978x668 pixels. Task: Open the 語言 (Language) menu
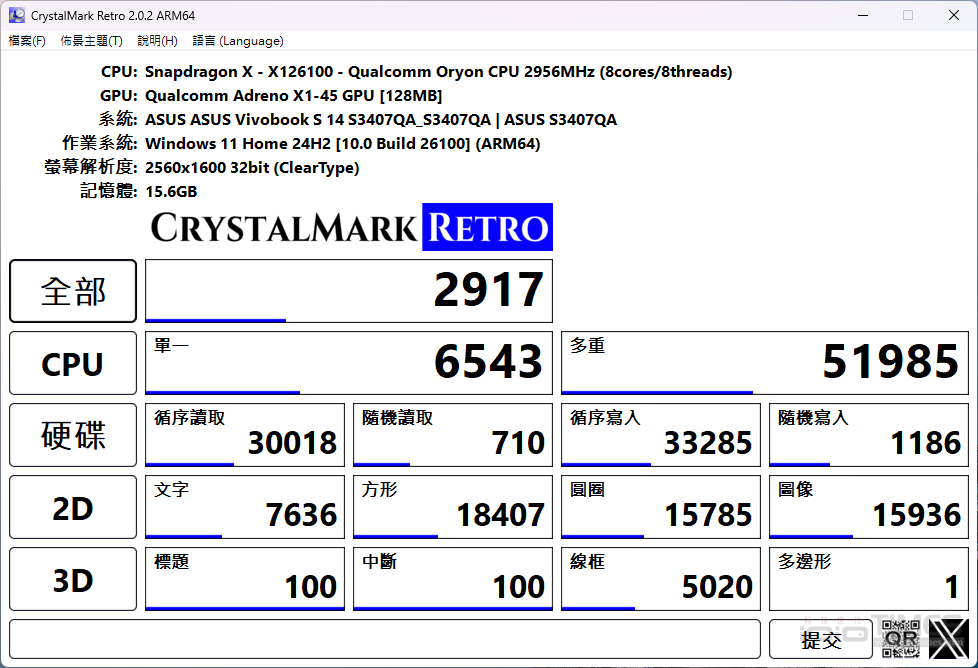[x=238, y=41]
